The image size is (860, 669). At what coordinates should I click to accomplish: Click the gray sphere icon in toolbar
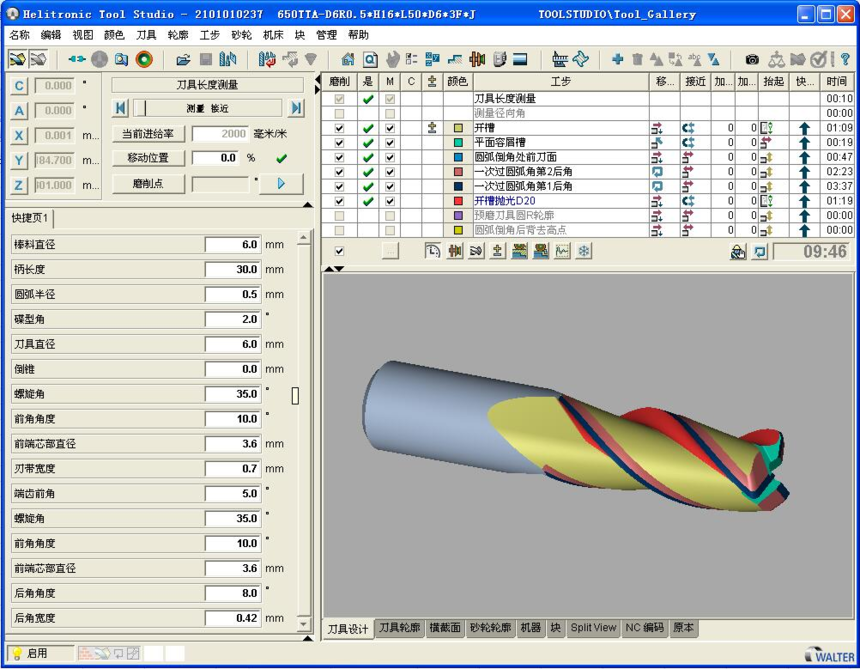tap(99, 59)
